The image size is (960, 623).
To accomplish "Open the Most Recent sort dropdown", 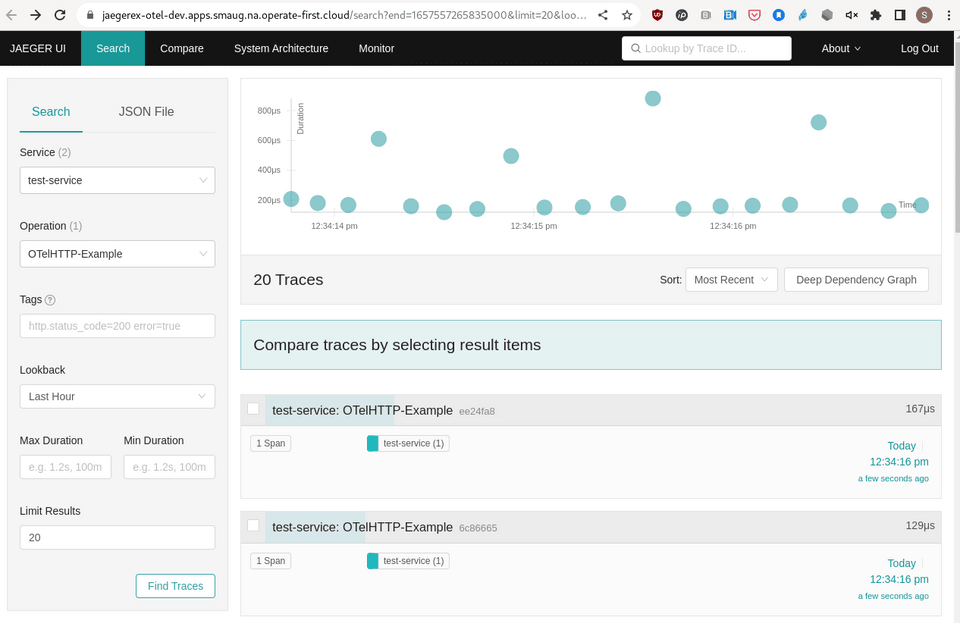I will coord(731,279).
